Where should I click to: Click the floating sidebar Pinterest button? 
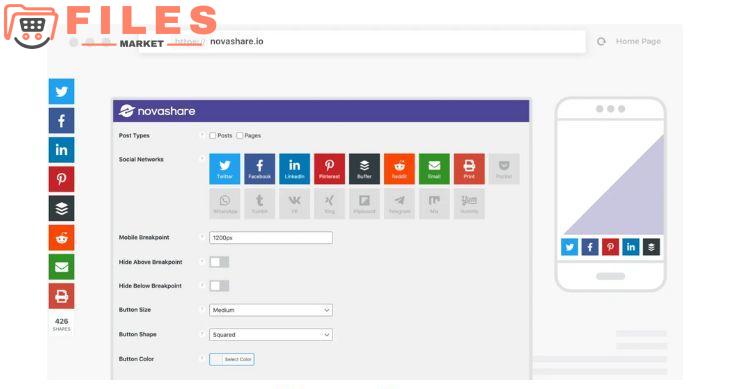pyautogui.click(x=61, y=179)
